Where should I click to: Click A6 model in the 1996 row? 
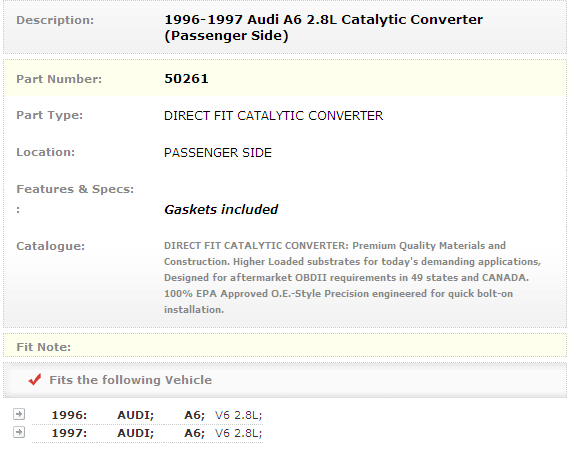[194, 415]
